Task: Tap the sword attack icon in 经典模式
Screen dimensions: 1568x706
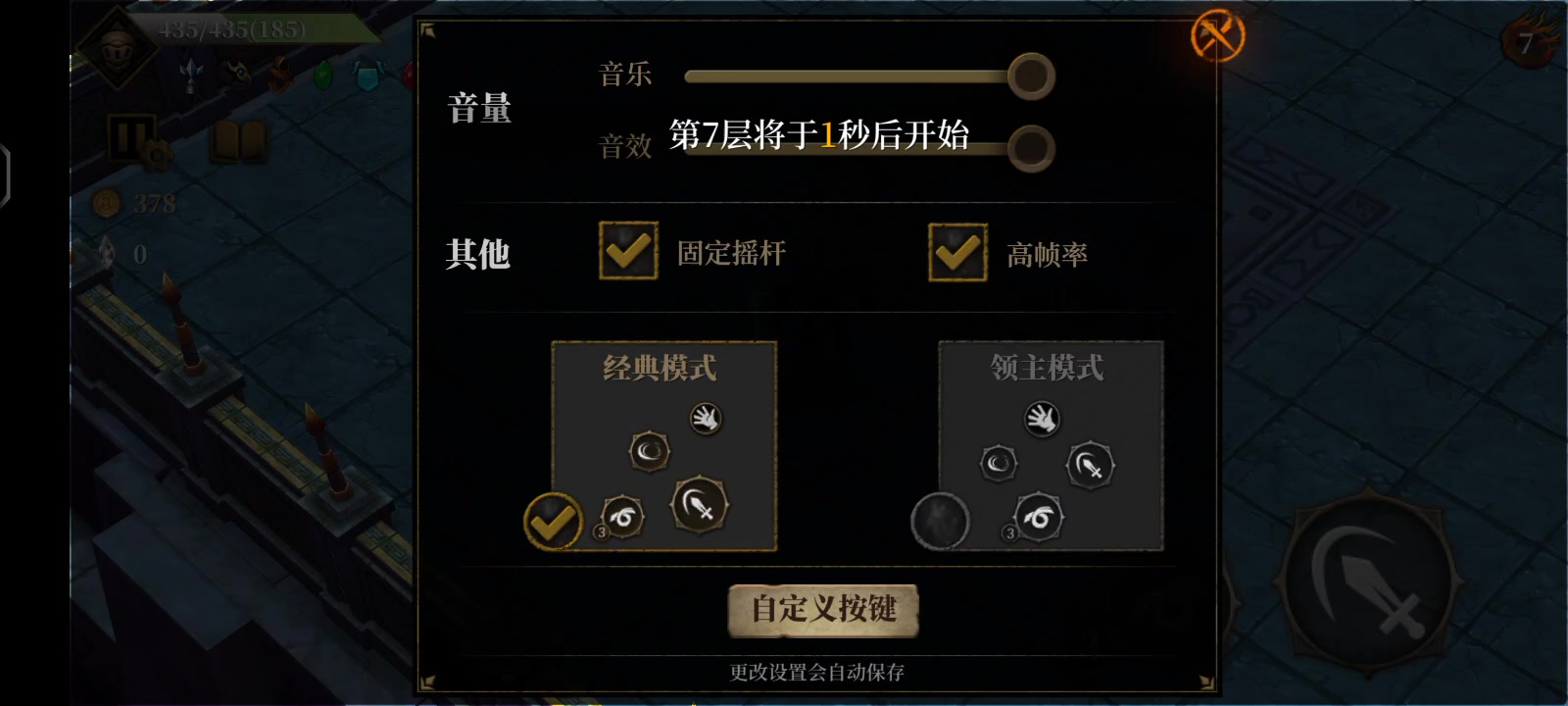Action: point(699,505)
